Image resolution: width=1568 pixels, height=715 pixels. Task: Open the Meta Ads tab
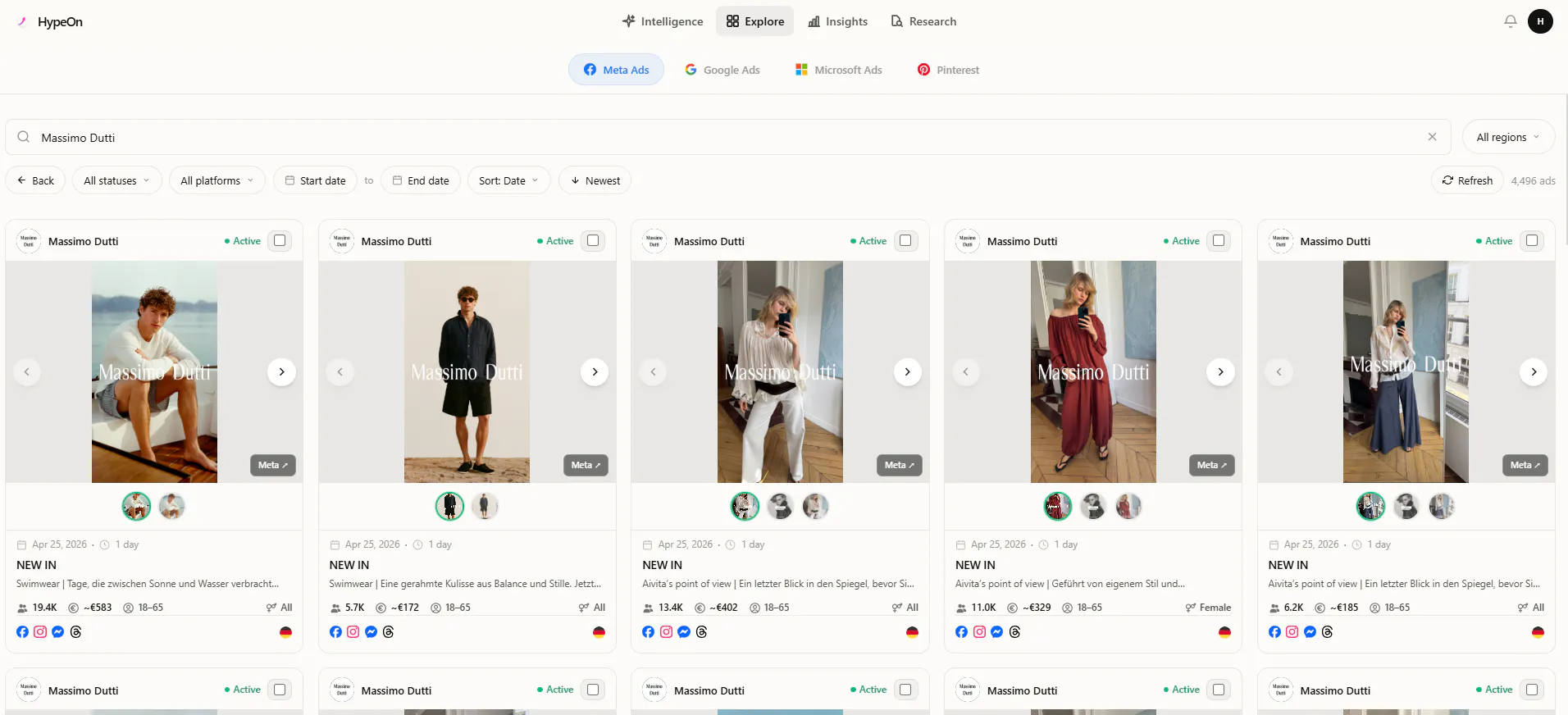[616, 70]
